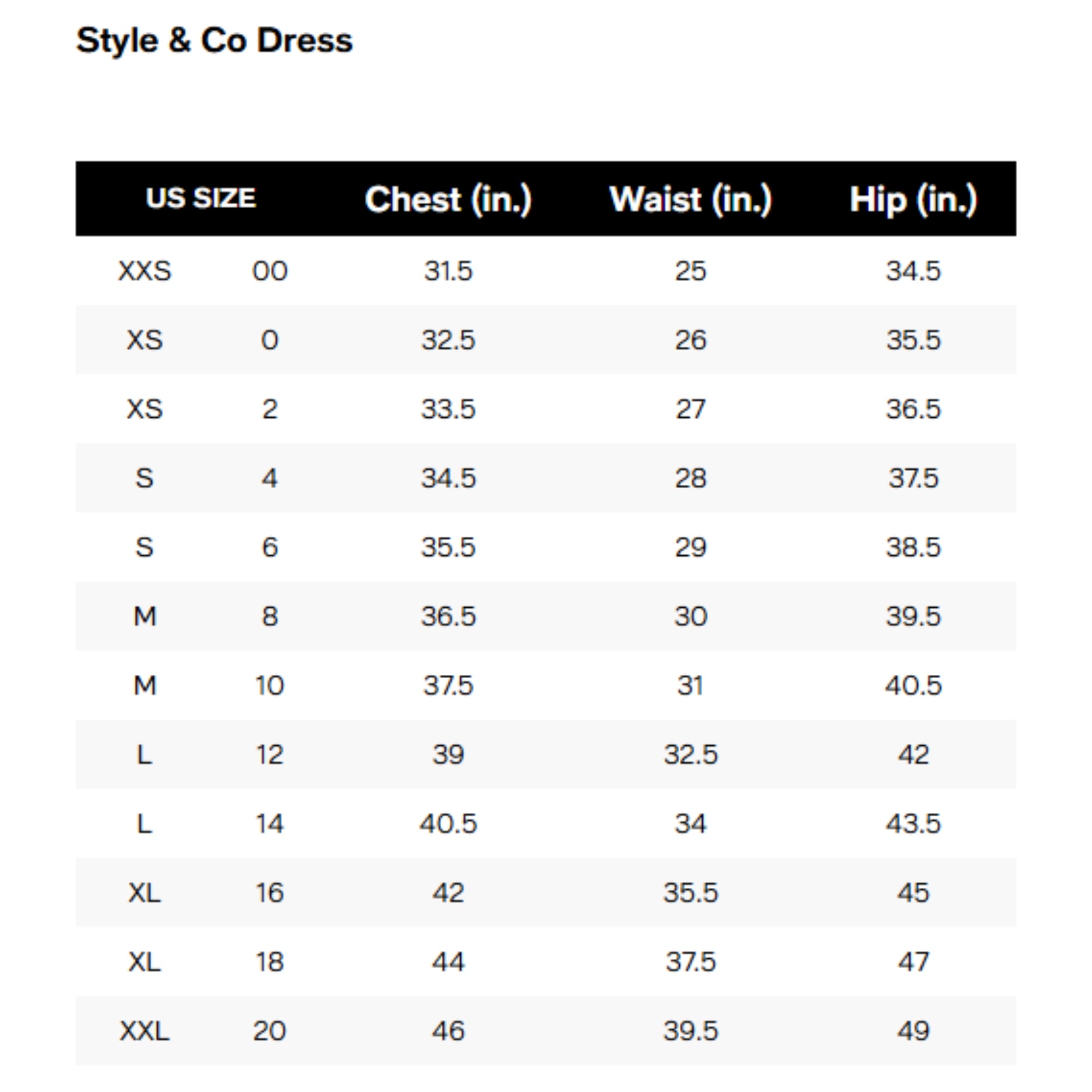
Task: Select numeric size 20 cell
Action: point(270,1031)
